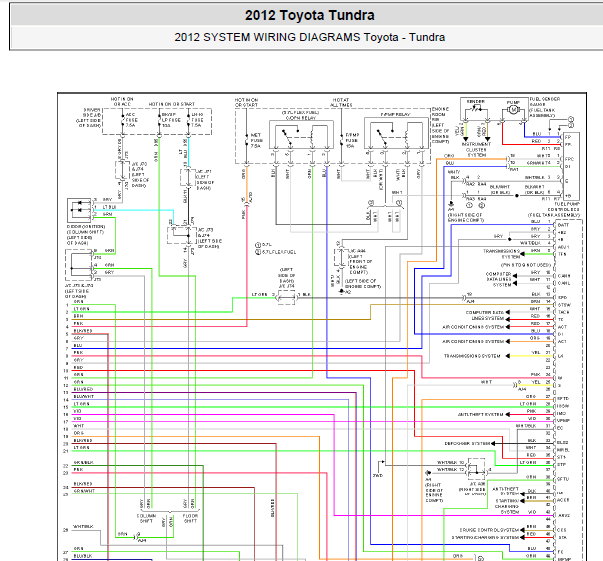Click the GRN/WHT wire label on row 25
Image resolution: width=603 pixels, height=561 pixels.
pos(84,491)
